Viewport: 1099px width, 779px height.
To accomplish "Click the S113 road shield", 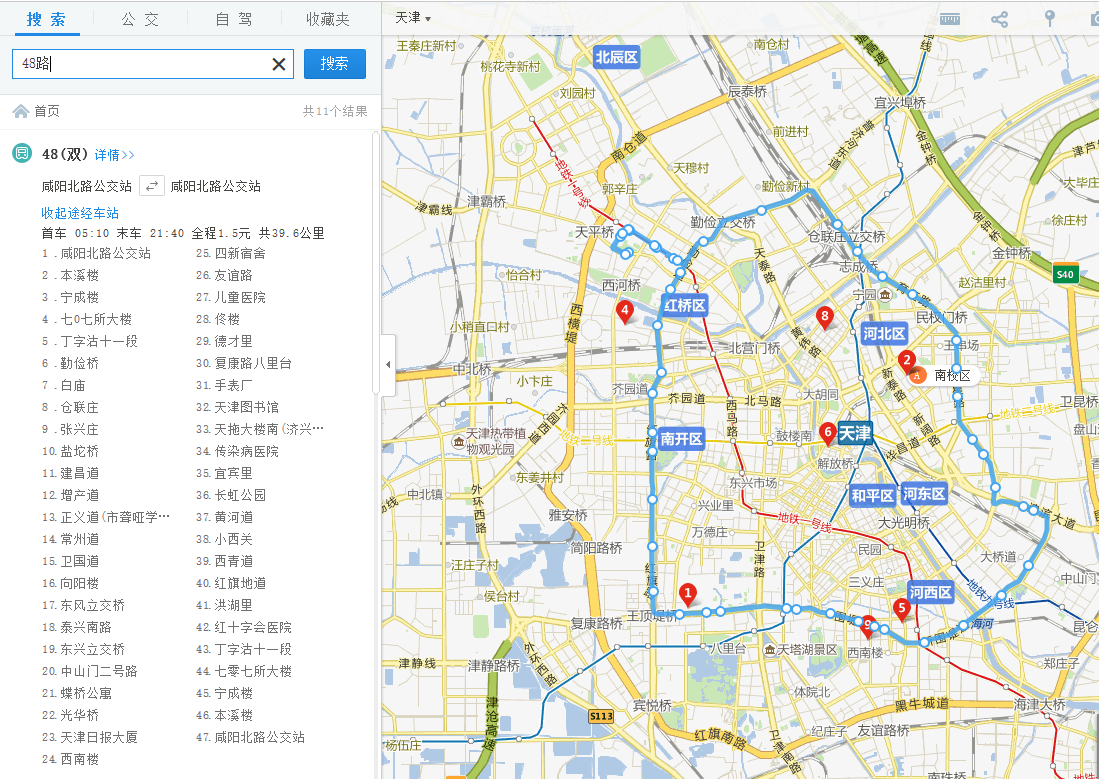I will coord(601,716).
